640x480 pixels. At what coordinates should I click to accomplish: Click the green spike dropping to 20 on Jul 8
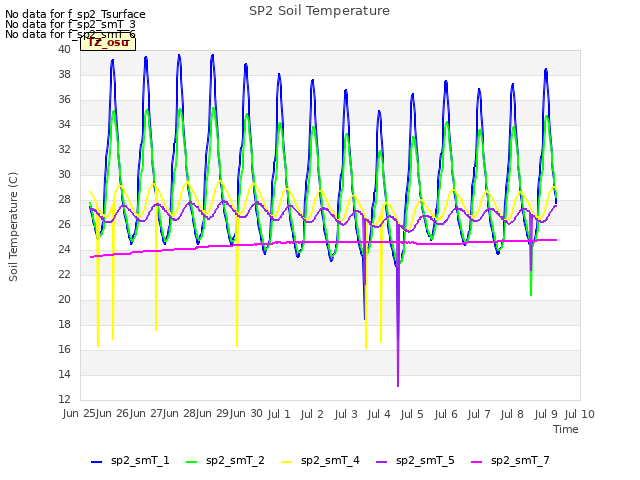click(x=531, y=282)
